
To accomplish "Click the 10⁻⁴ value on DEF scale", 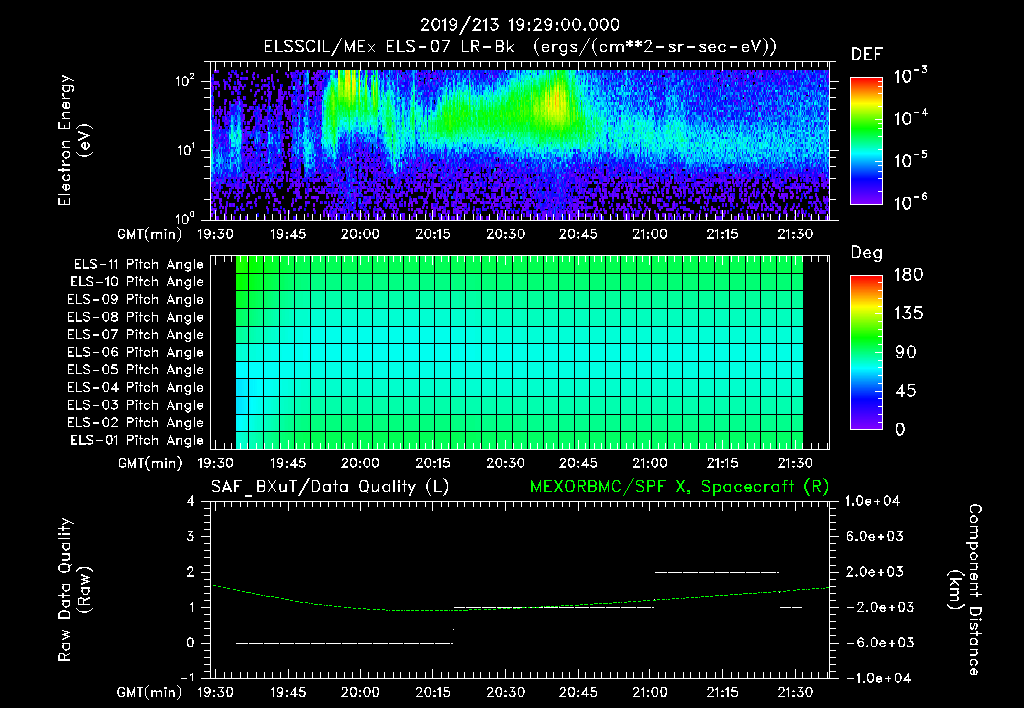I will click(x=910, y=118).
